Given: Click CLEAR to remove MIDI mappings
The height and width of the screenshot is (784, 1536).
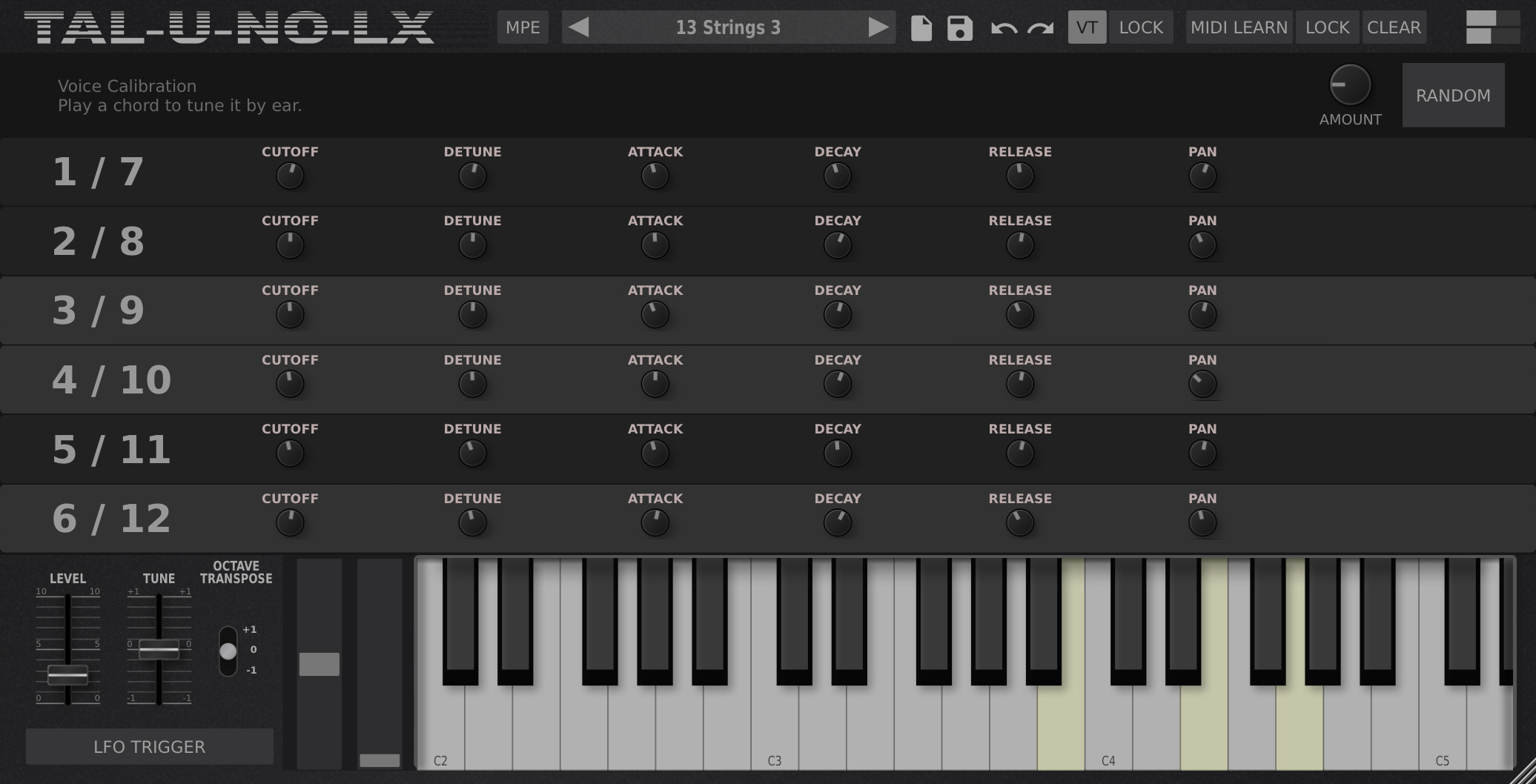Looking at the screenshot, I should tap(1394, 27).
